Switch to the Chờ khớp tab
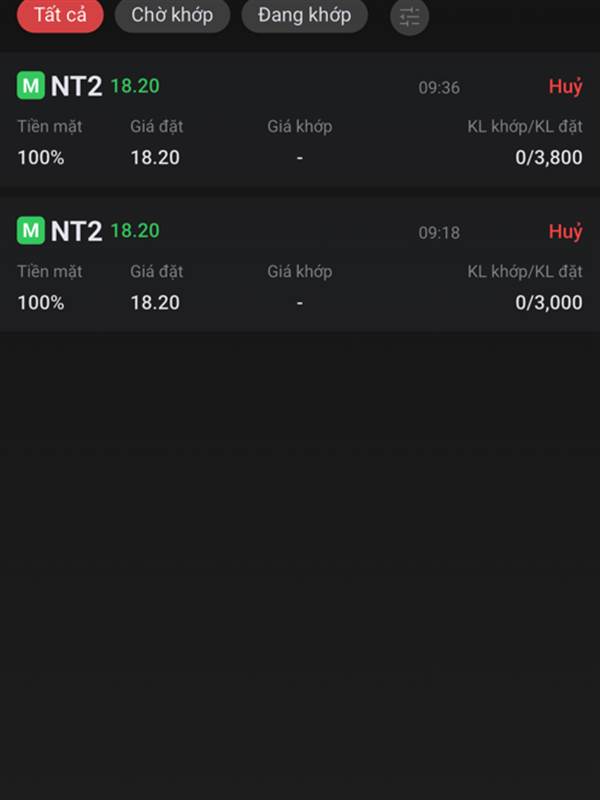This screenshot has width=600, height=800. pos(172,15)
